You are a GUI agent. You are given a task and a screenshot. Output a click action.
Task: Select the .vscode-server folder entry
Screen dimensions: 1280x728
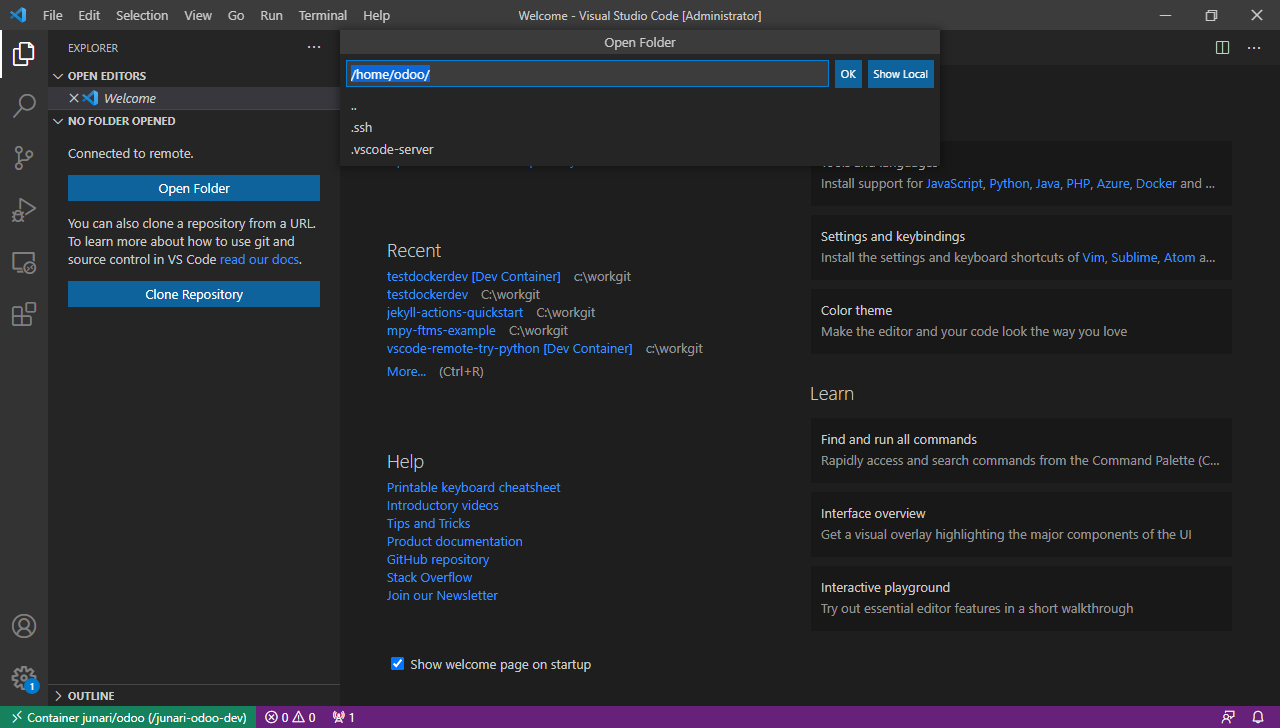(640, 150)
